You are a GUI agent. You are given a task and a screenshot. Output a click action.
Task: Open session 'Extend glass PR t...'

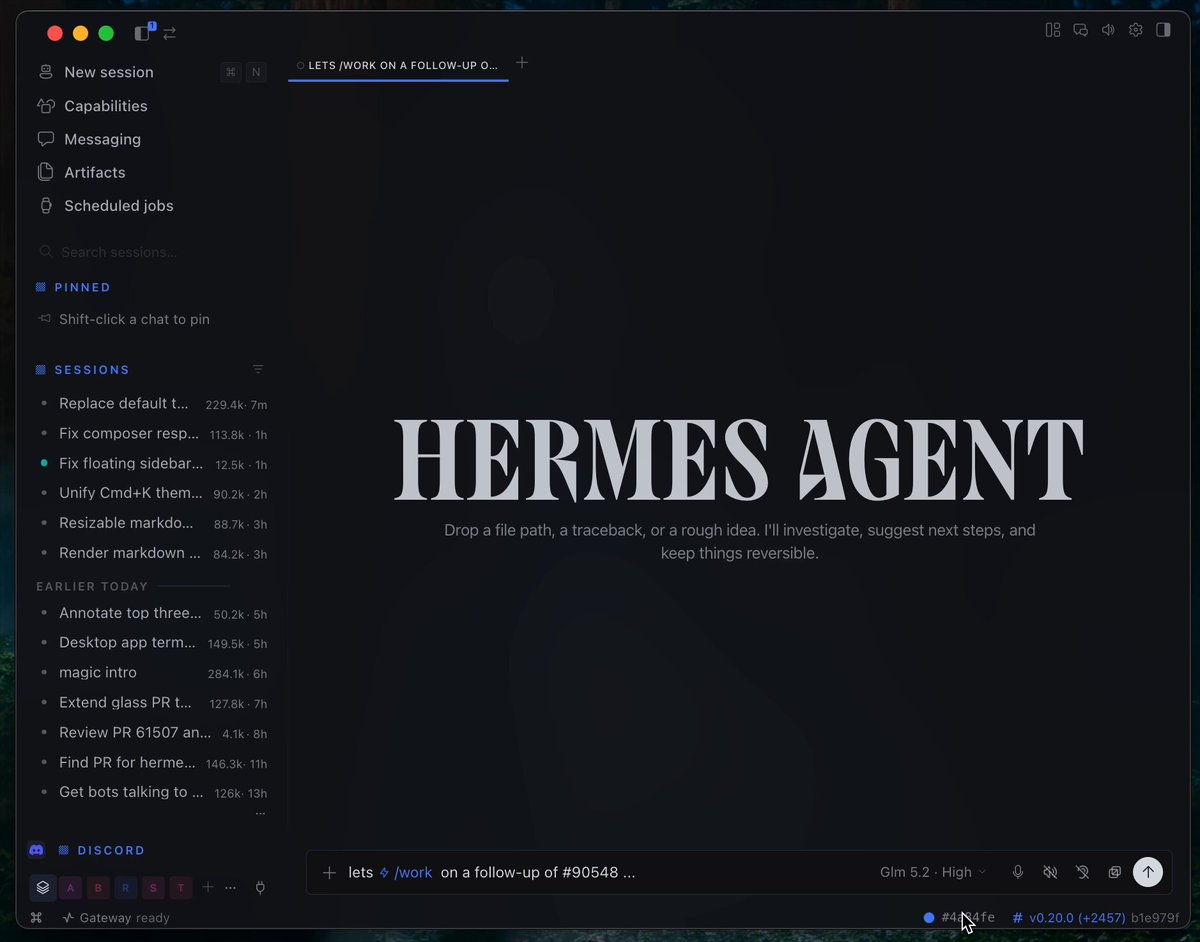click(x=151, y=703)
